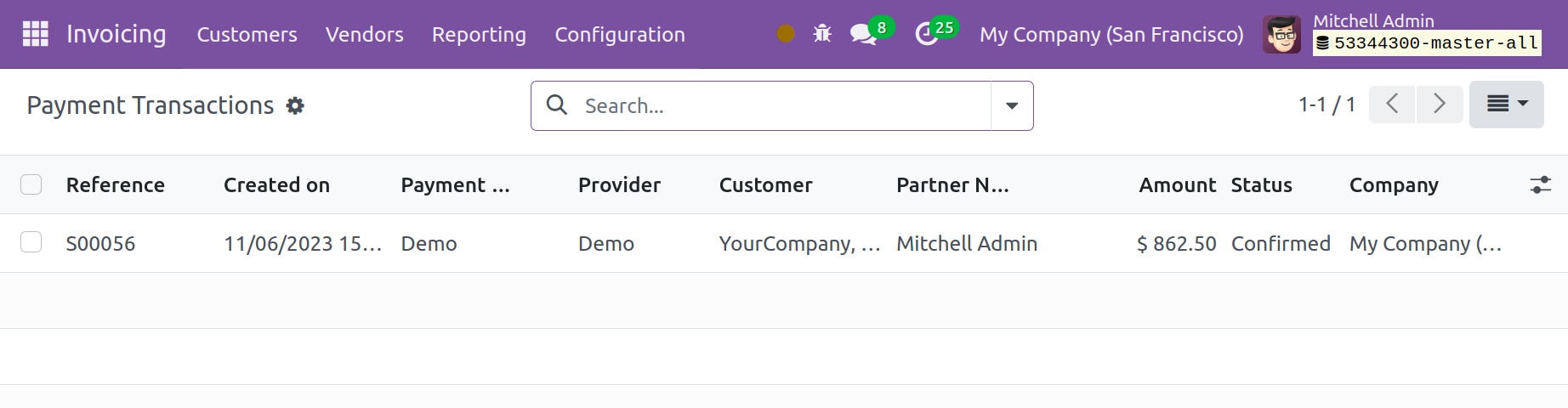Image resolution: width=1568 pixels, height=408 pixels.
Task: Open the Configuration menu
Action: click(x=620, y=35)
